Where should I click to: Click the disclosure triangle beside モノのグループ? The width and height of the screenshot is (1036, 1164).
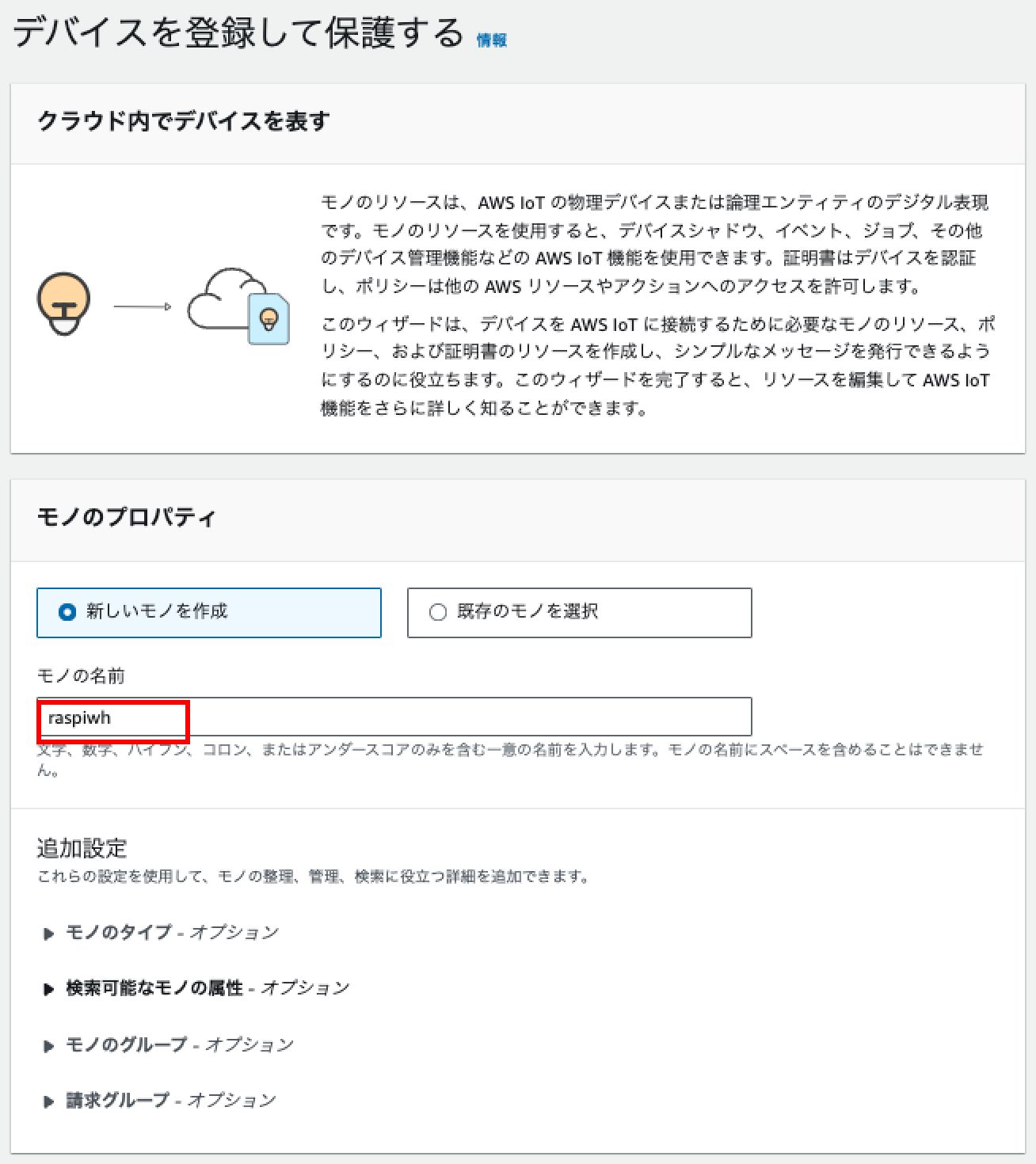[x=49, y=1044]
